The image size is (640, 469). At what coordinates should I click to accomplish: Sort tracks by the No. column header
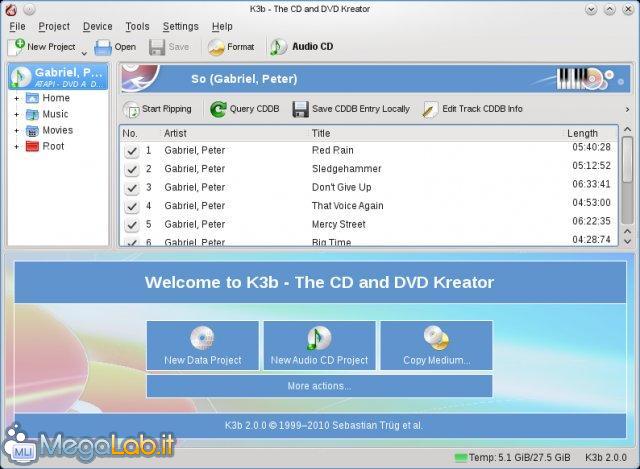(x=140, y=133)
